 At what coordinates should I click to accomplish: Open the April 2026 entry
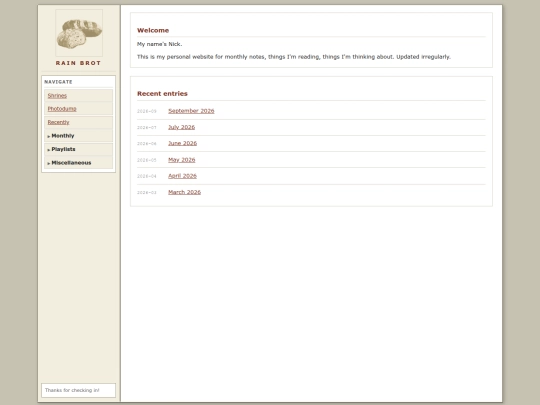tap(182, 176)
